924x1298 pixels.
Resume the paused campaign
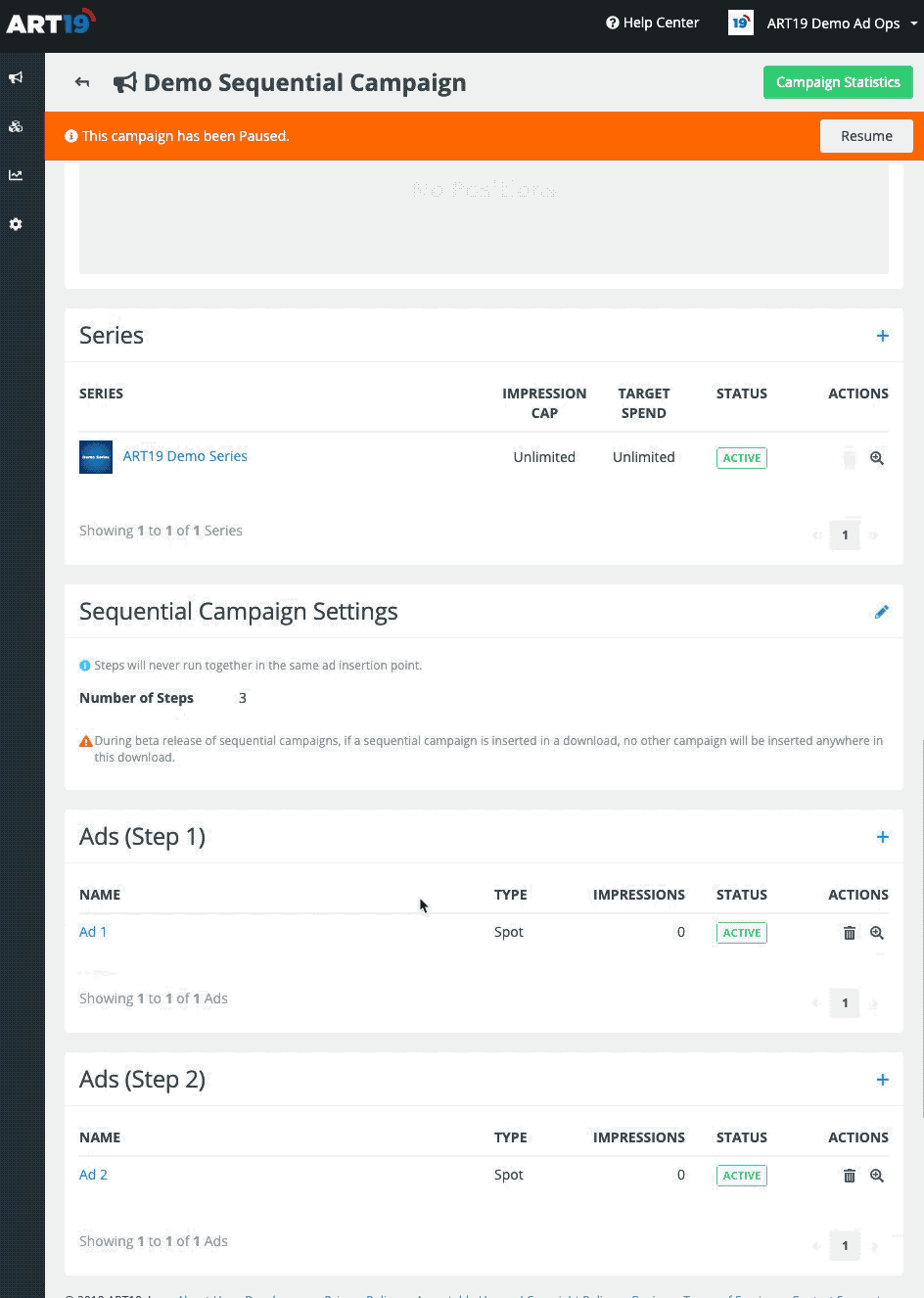[865, 136]
